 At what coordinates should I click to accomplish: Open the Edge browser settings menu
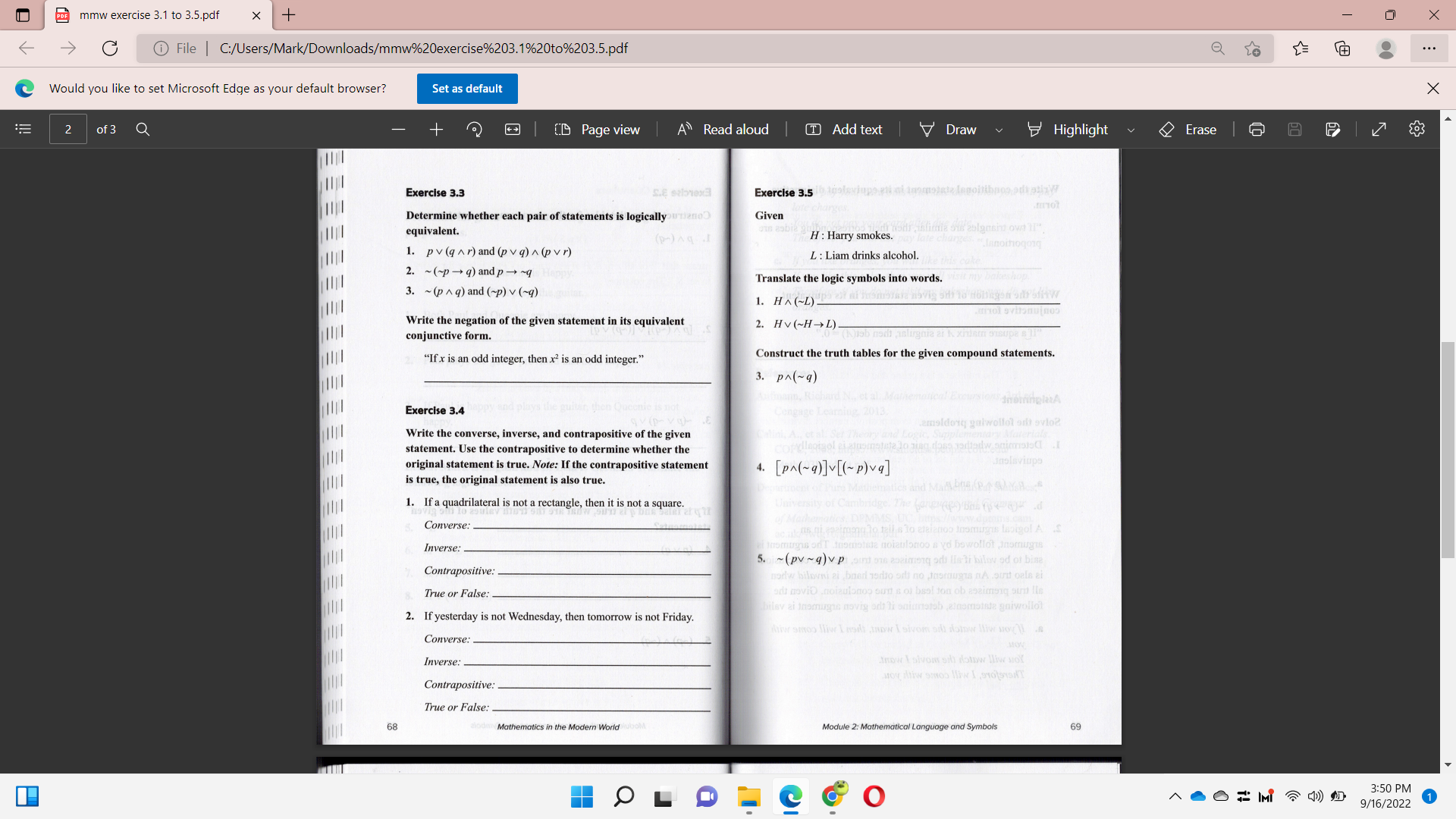coord(1430,49)
